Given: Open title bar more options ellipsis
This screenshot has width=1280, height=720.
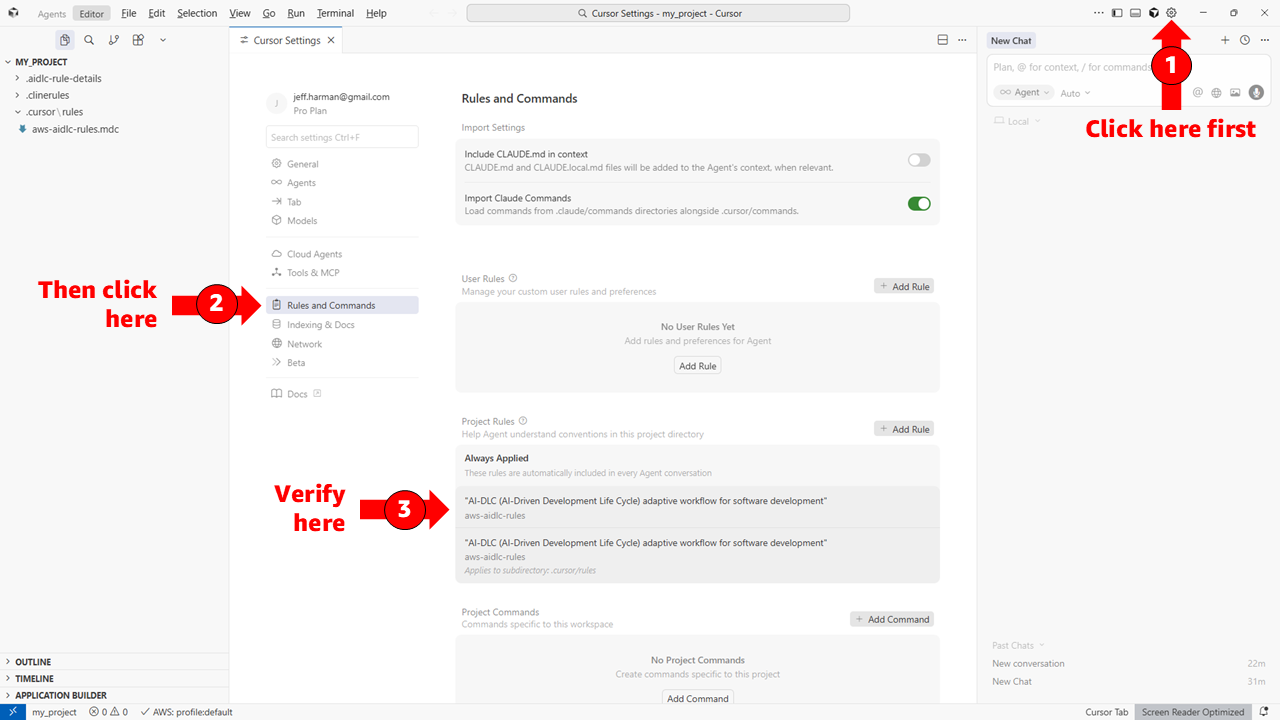Looking at the screenshot, I should click(x=1099, y=13).
